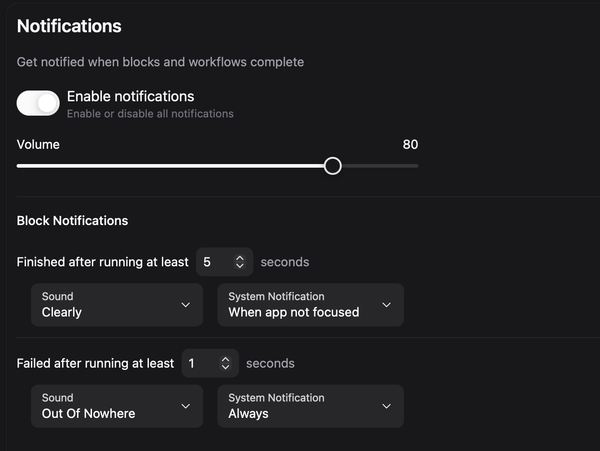
Task: Click the Finished seconds input showing 5
Action: coord(224,262)
